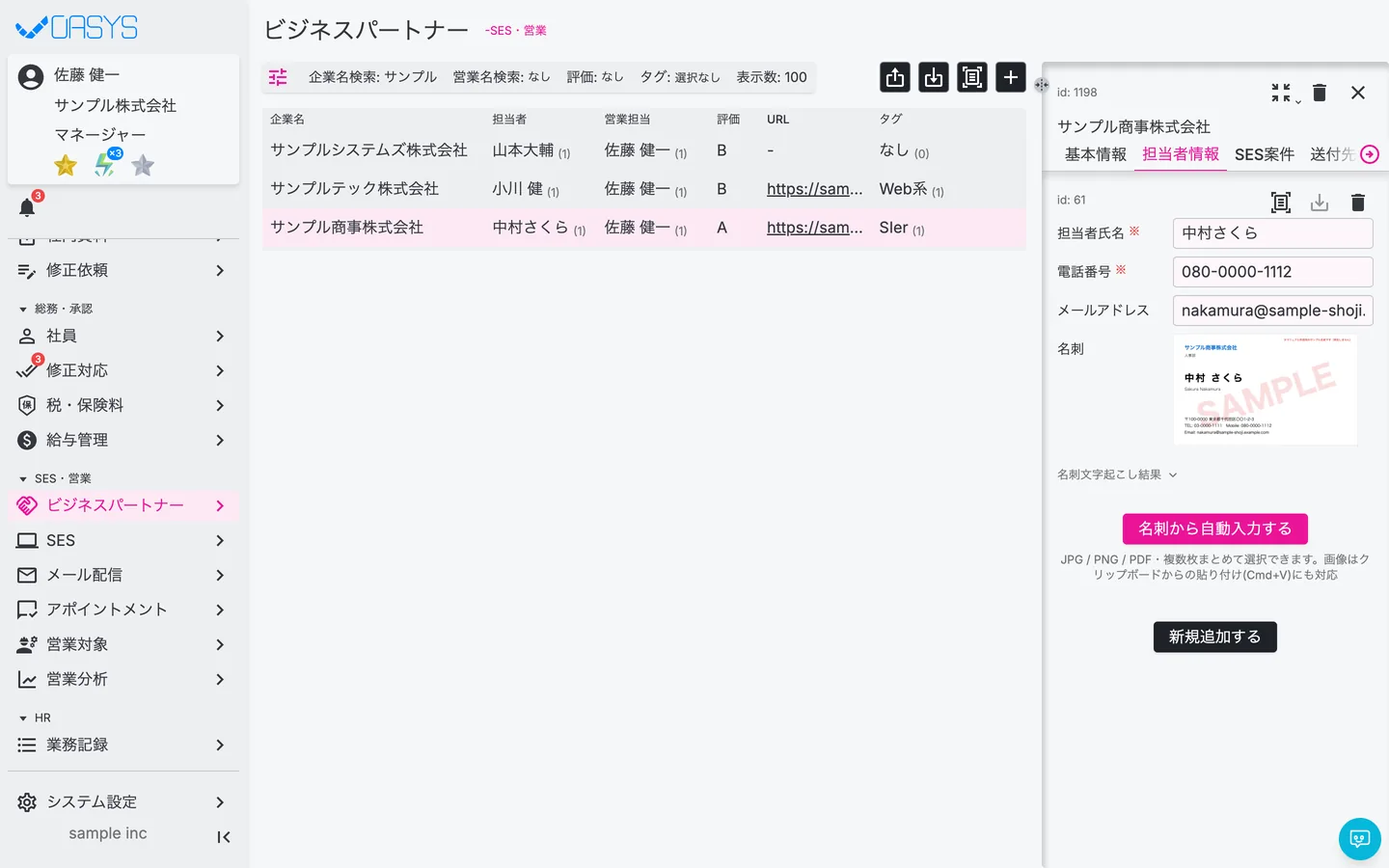Click 名刺から自動入力する button

coord(1215,529)
